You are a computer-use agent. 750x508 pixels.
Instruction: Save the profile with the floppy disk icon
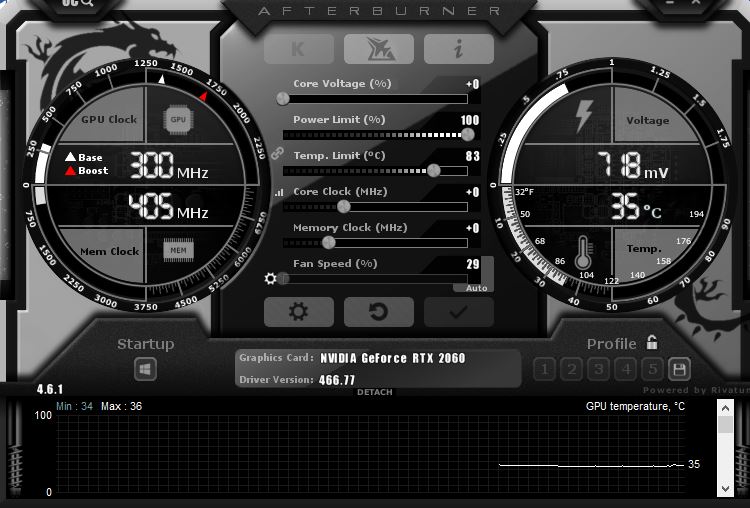(x=679, y=369)
